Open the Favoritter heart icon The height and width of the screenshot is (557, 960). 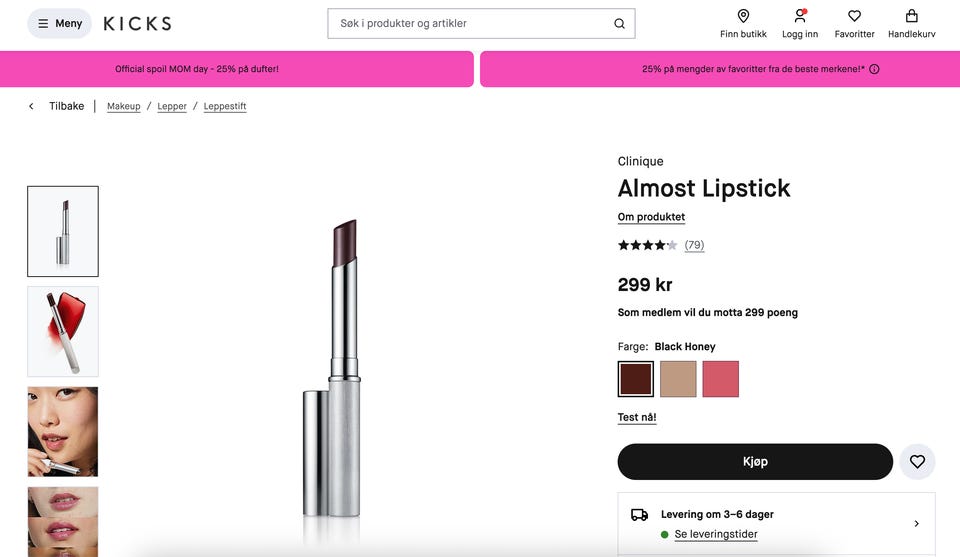[x=854, y=17]
